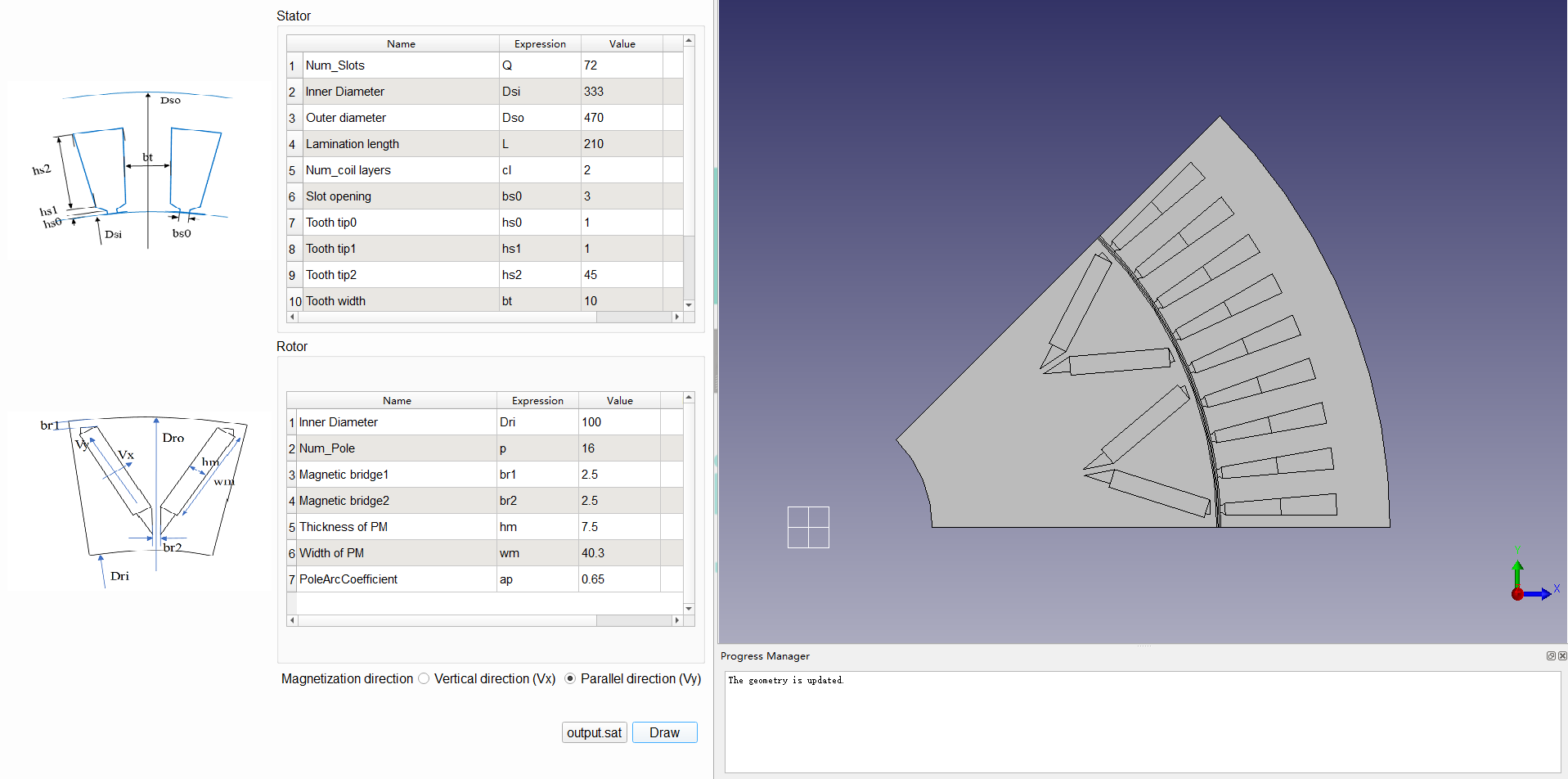Select rotor row header number 3
This screenshot has height=779, width=1568.
click(x=291, y=475)
